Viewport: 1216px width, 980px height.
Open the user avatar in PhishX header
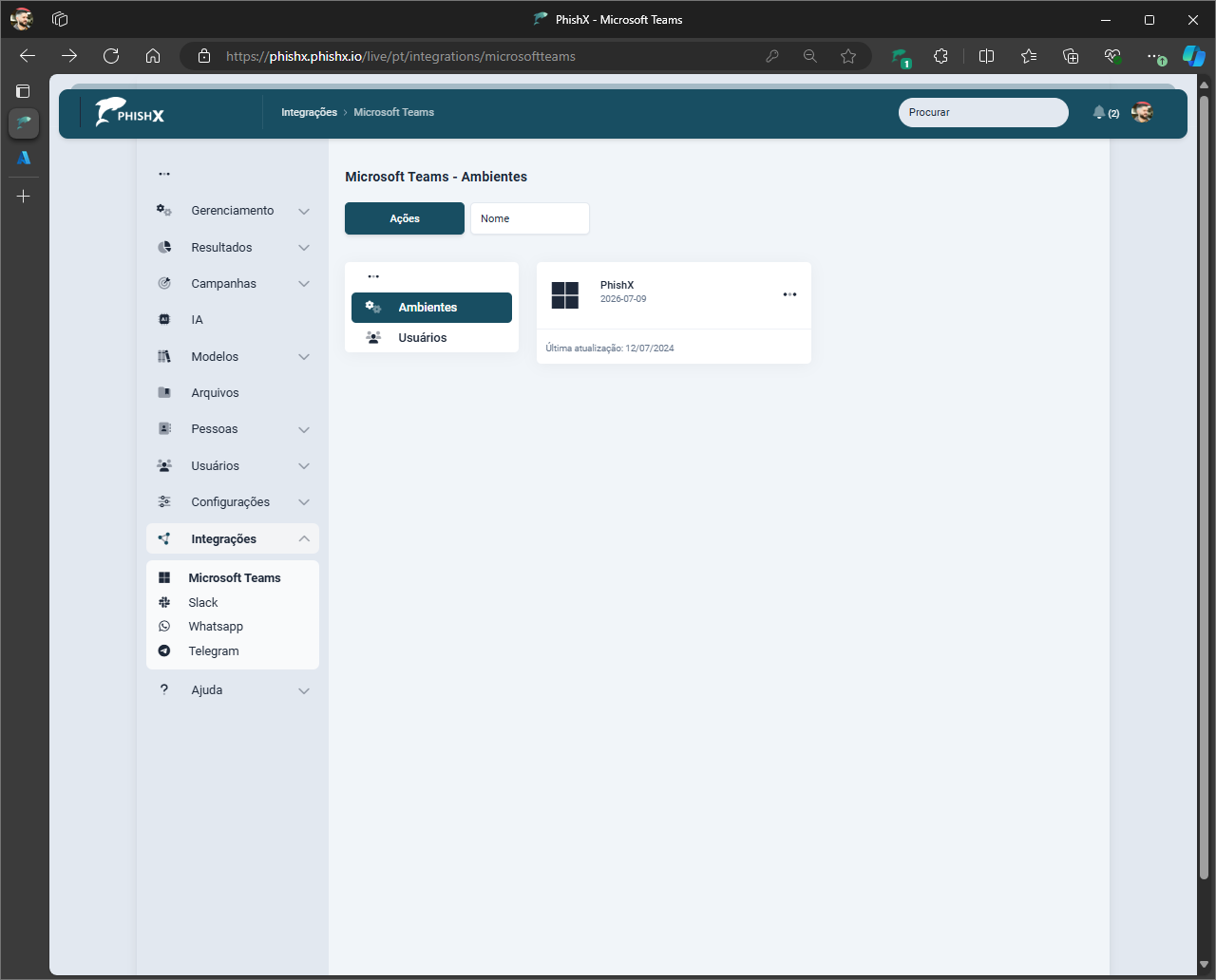pyautogui.click(x=1142, y=112)
